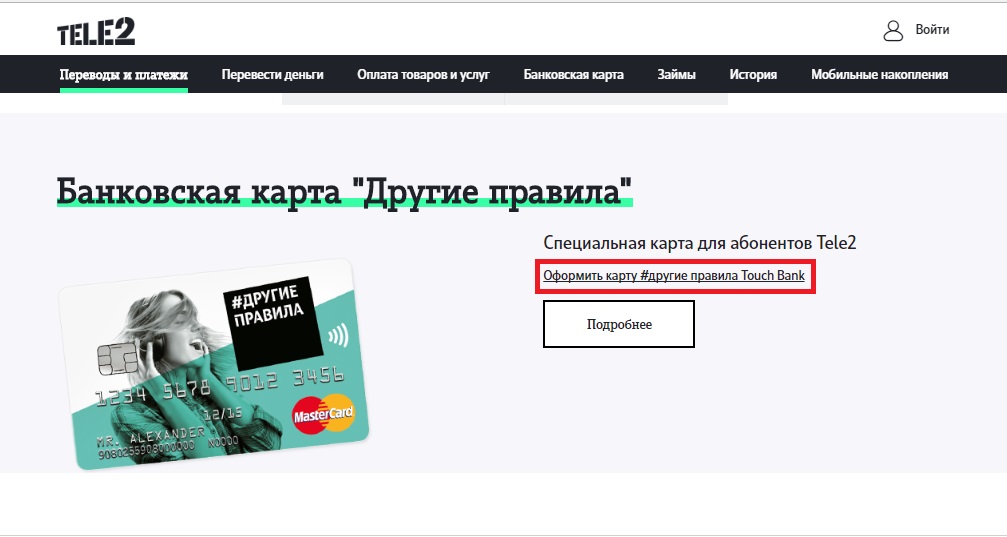This screenshot has height=537, width=1007.
Task: Click the chip icon on the card
Action: 117,358
